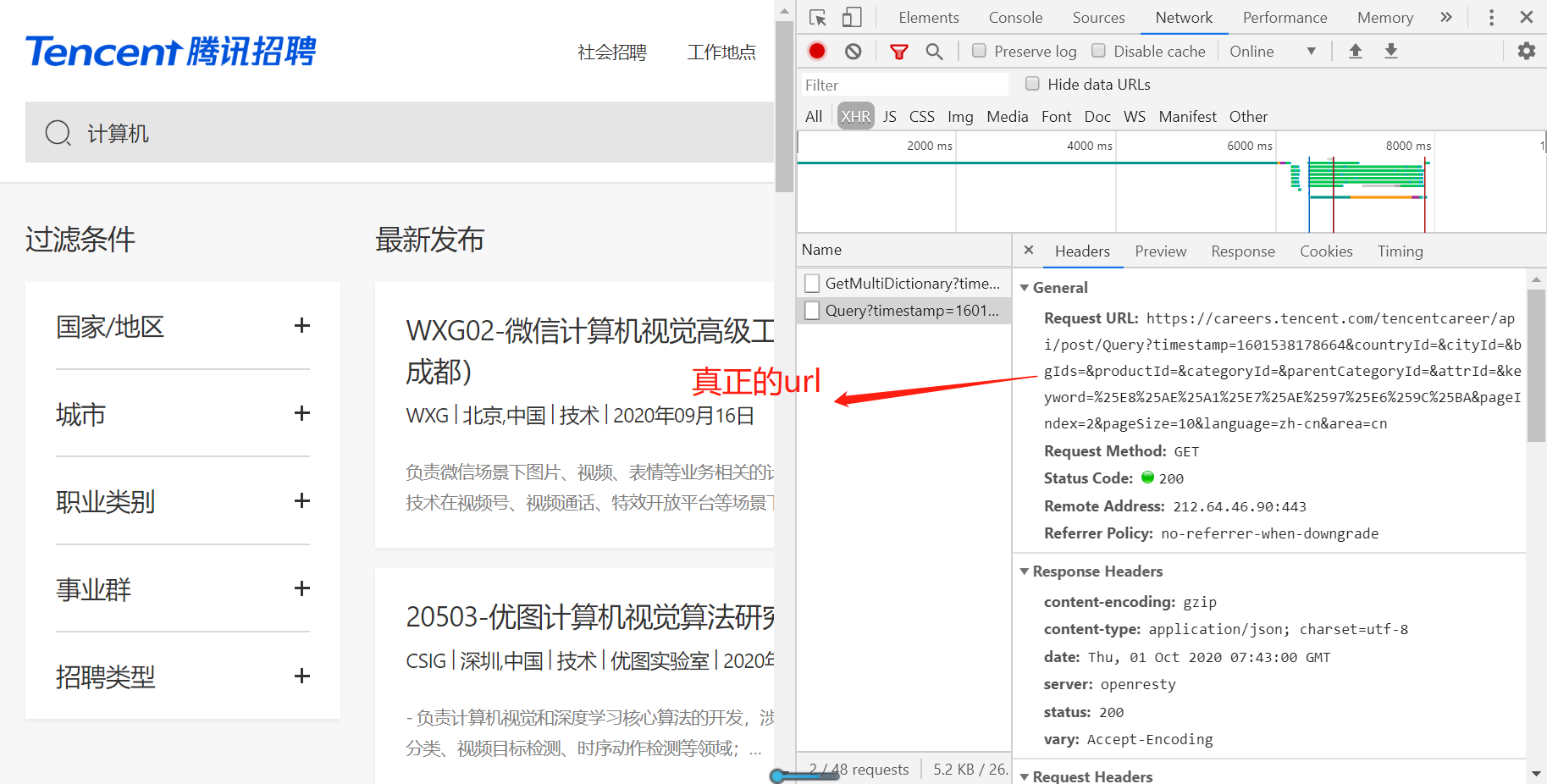This screenshot has width=1547, height=784.
Task: Open the network search magnifier
Action: (934, 52)
